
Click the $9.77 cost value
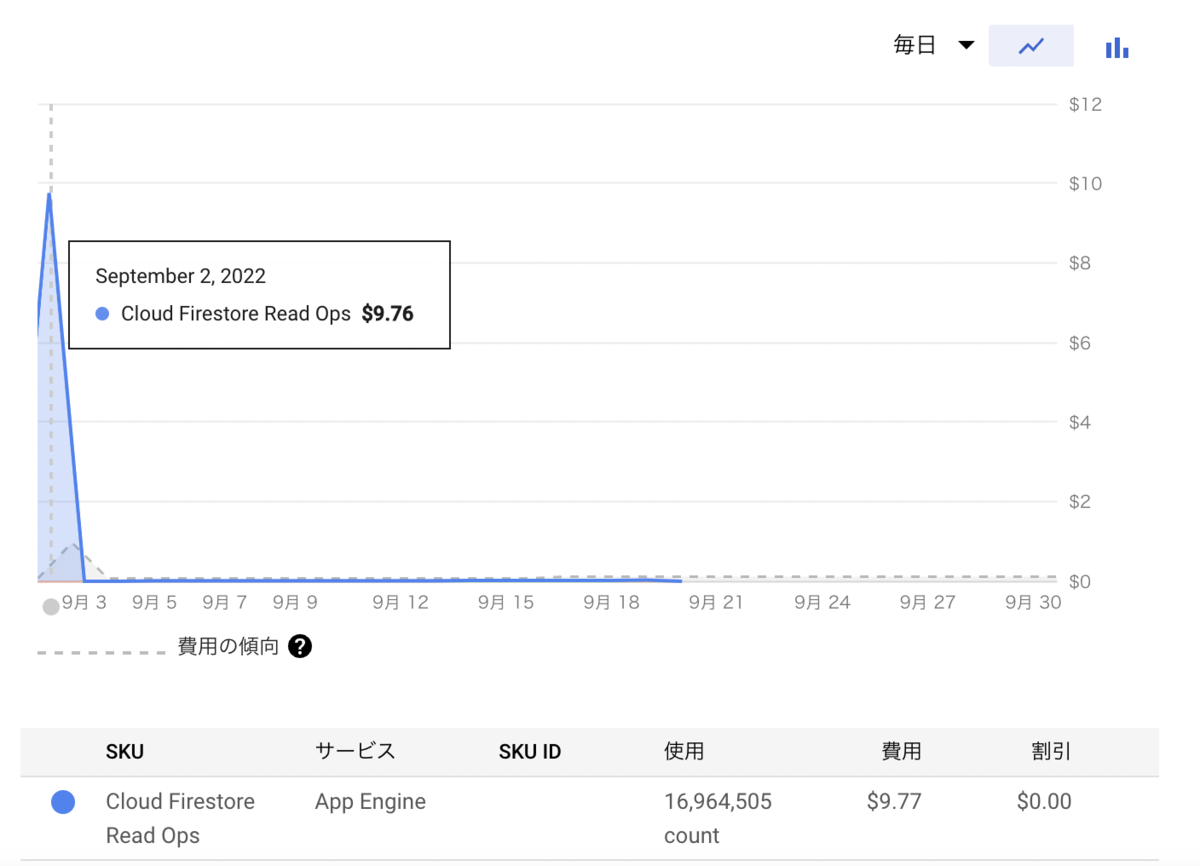(894, 801)
